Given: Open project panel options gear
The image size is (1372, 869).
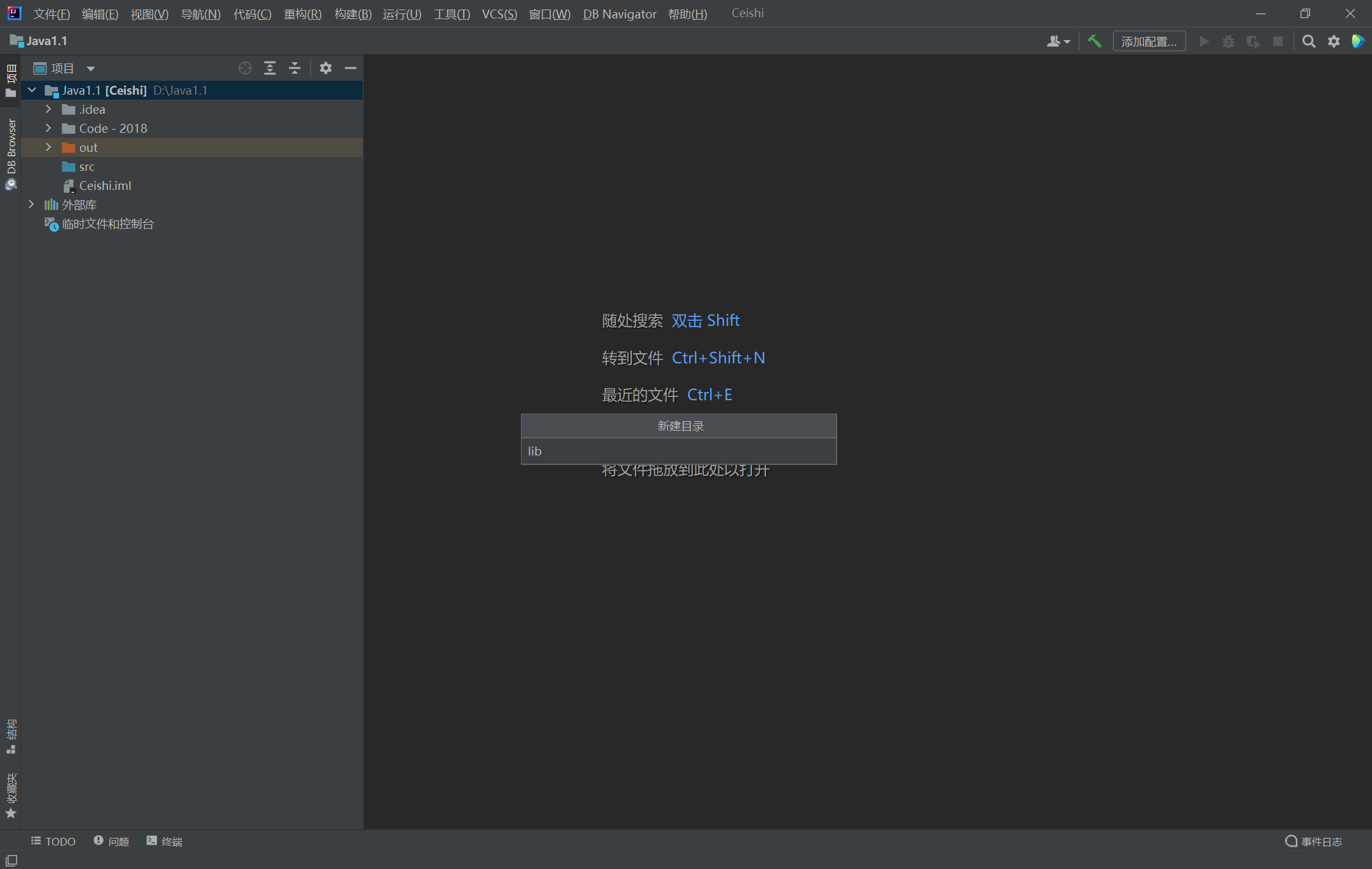Looking at the screenshot, I should pyautogui.click(x=326, y=68).
